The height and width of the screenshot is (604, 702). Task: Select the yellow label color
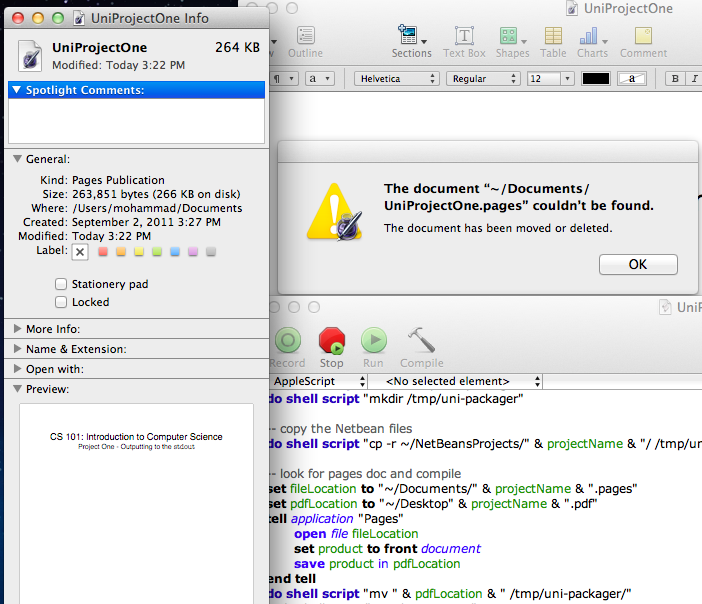point(139,251)
